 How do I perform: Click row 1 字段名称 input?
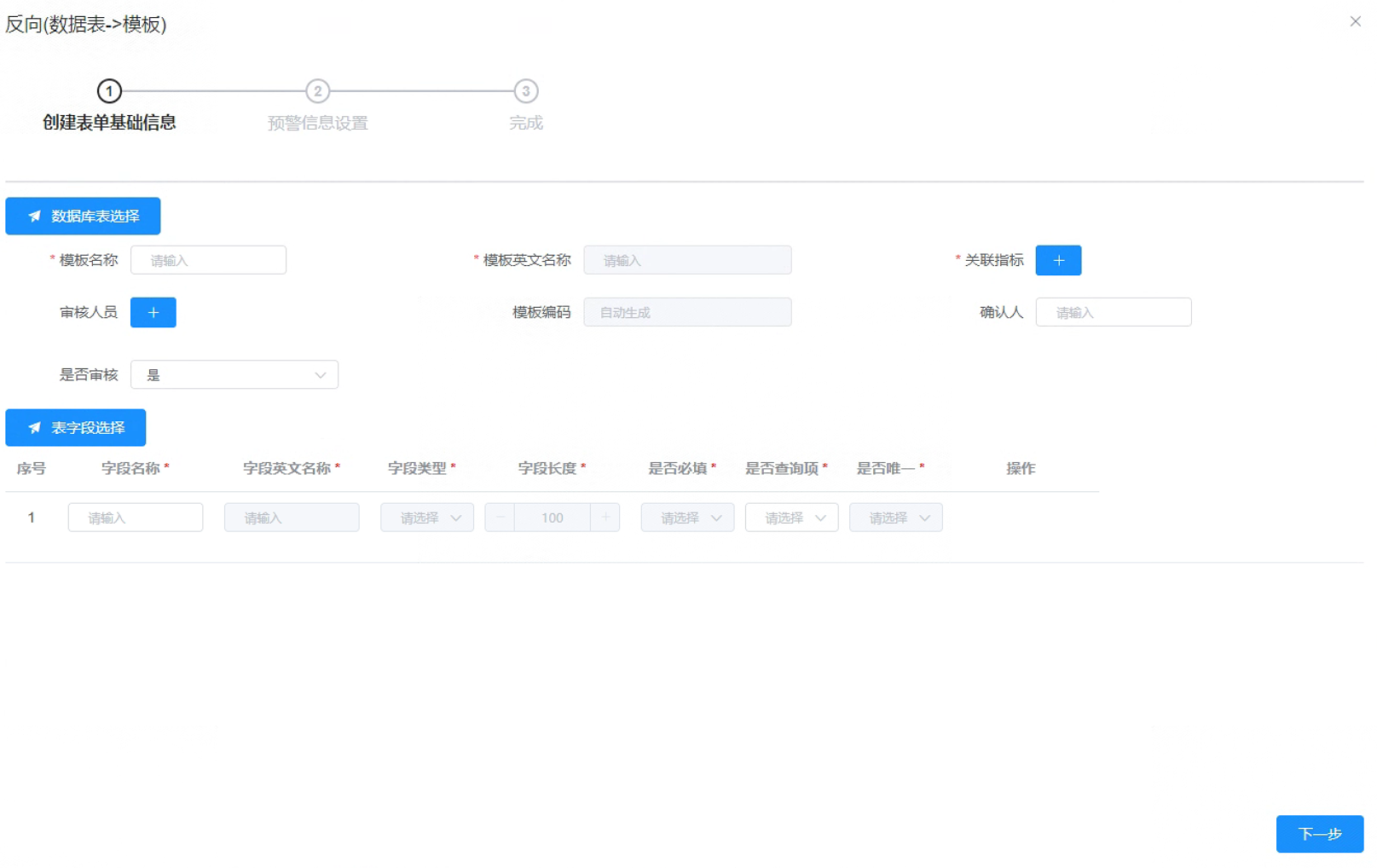(x=136, y=518)
